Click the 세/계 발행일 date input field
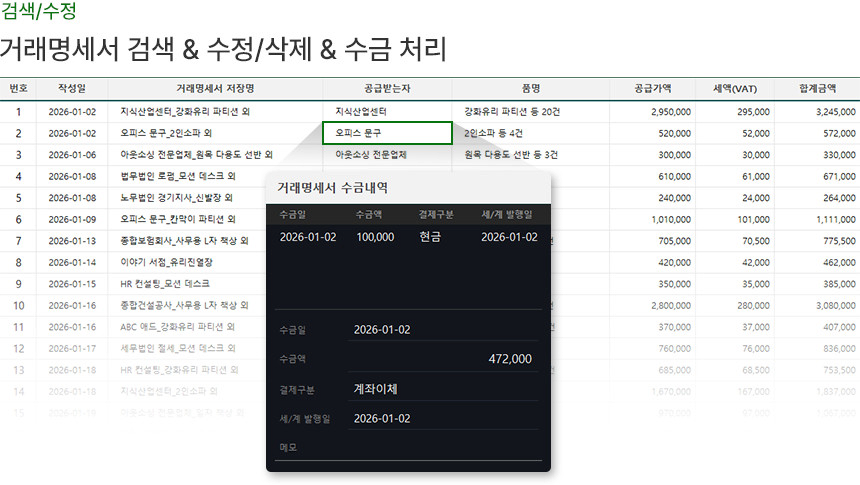The image size is (860, 485). pyautogui.click(x=440, y=418)
